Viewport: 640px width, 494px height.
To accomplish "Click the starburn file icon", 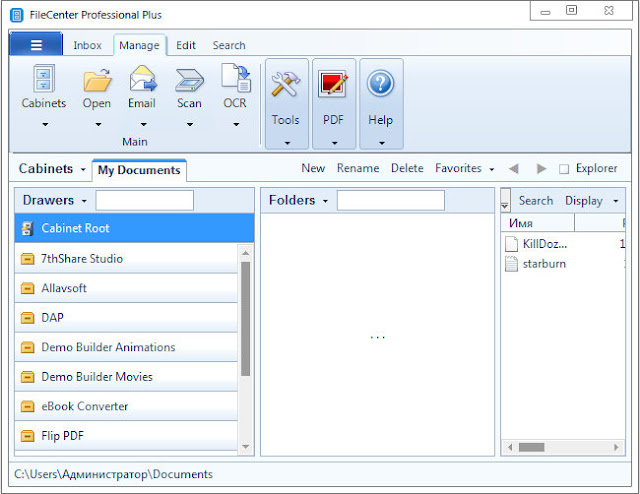I will click(511, 264).
